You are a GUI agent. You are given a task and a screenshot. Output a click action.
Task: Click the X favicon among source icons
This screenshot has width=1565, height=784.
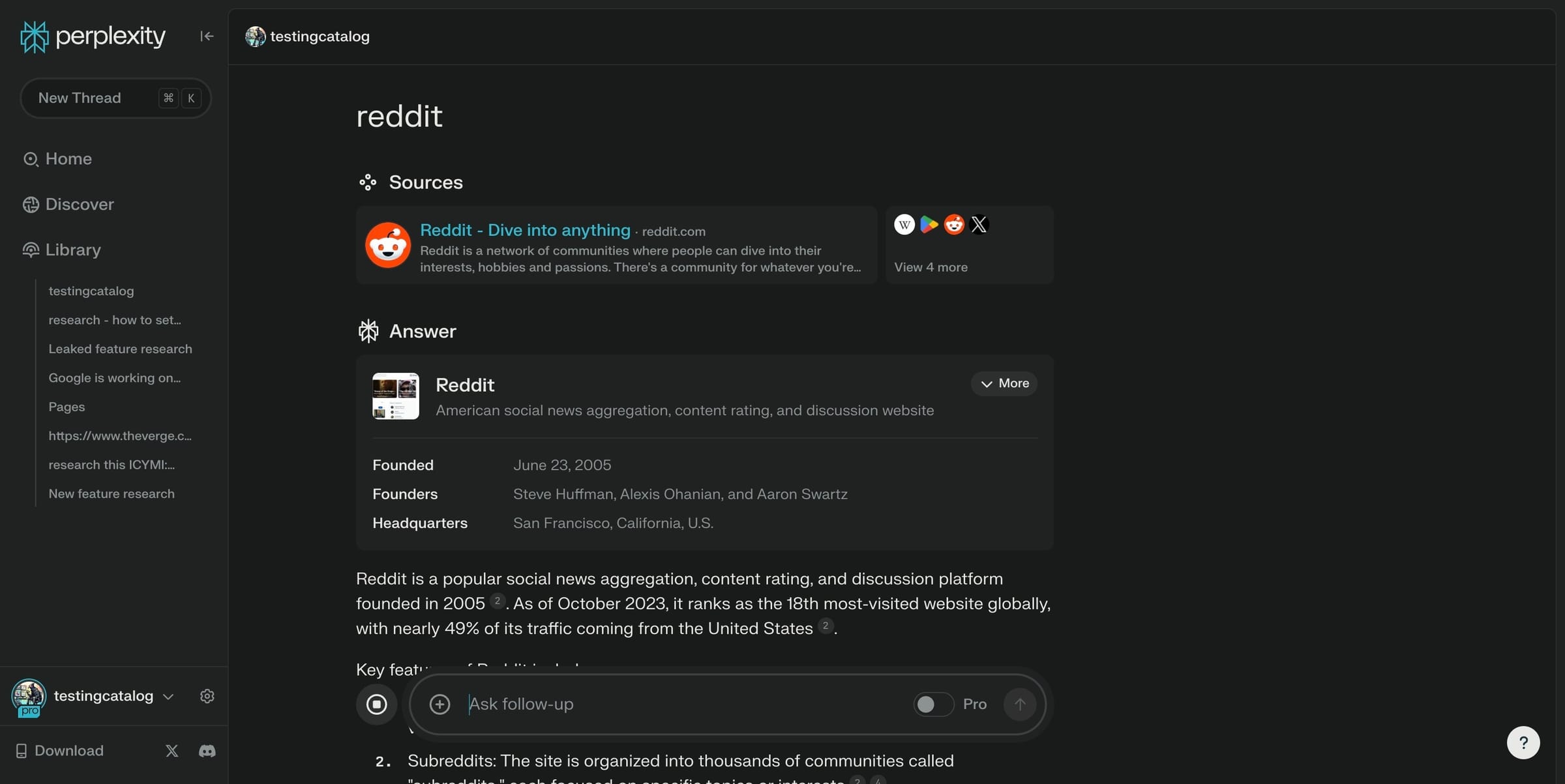click(x=979, y=224)
